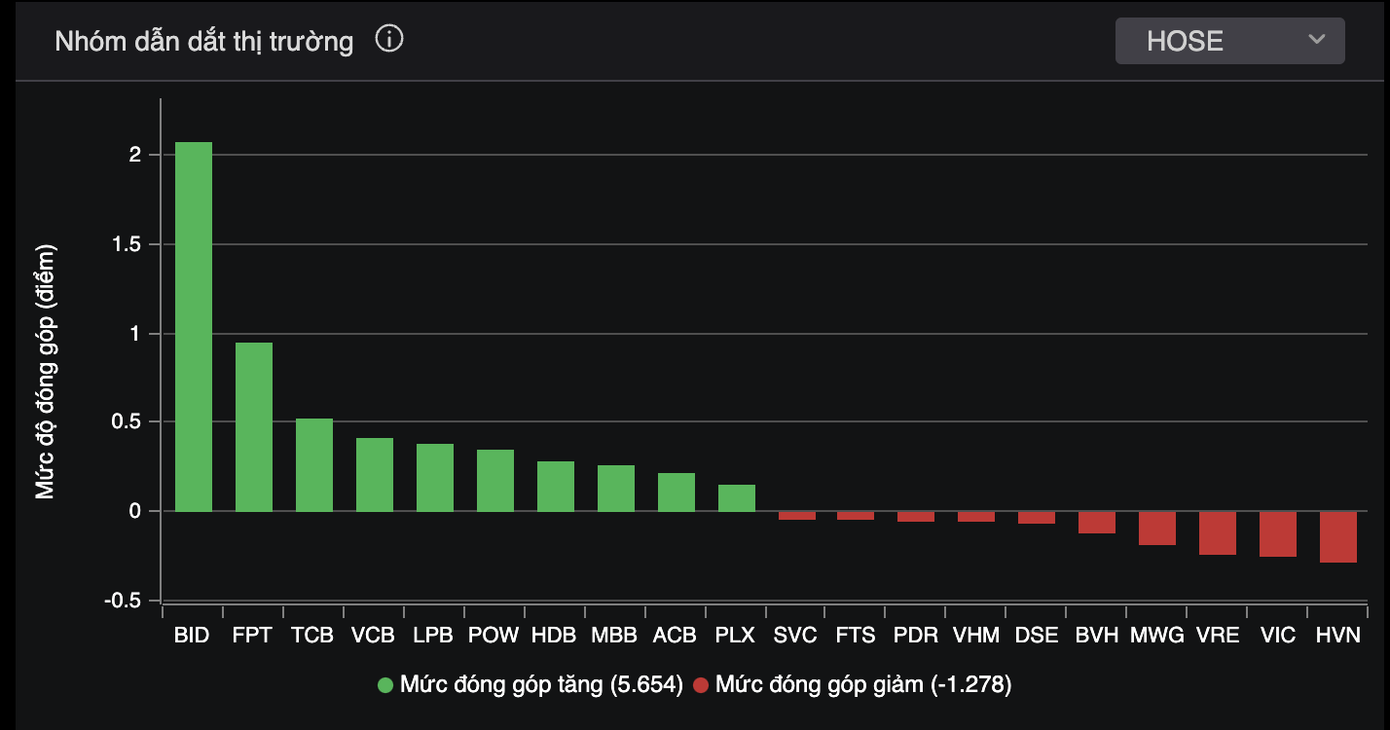Screen dimensions: 1390x730
Task: Open the HOSE exchange dropdown
Action: pos(1229,41)
